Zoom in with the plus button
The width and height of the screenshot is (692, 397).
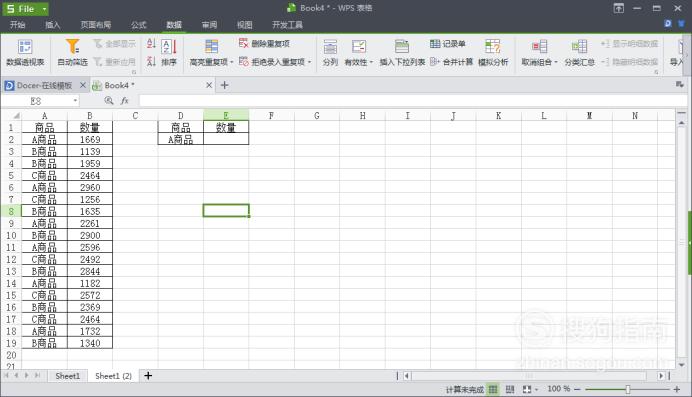(x=677, y=389)
